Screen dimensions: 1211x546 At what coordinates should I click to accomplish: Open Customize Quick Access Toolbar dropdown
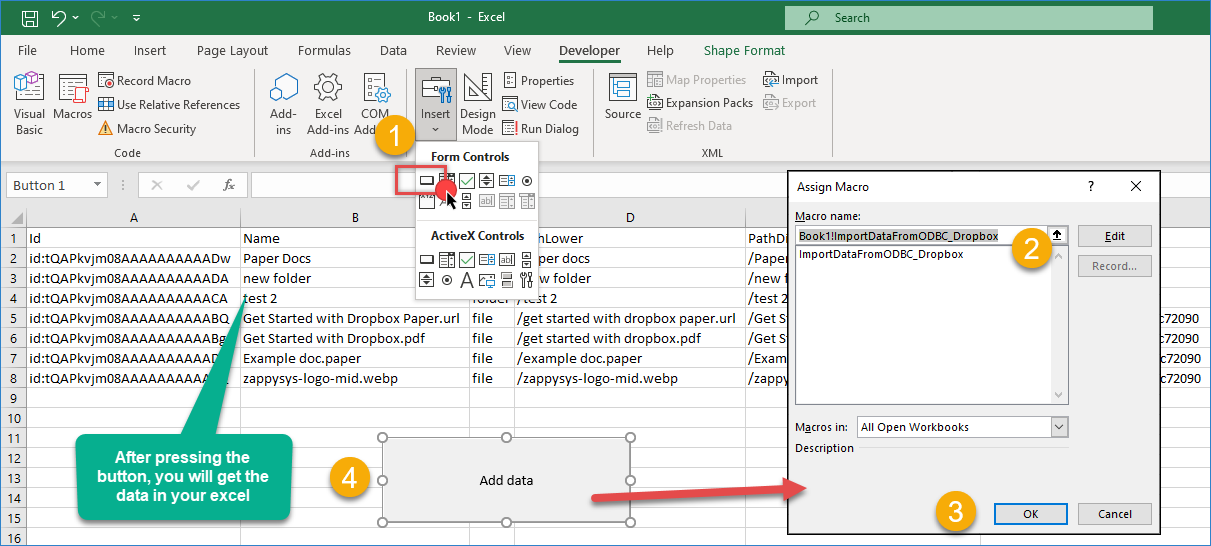[x=136, y=18]
